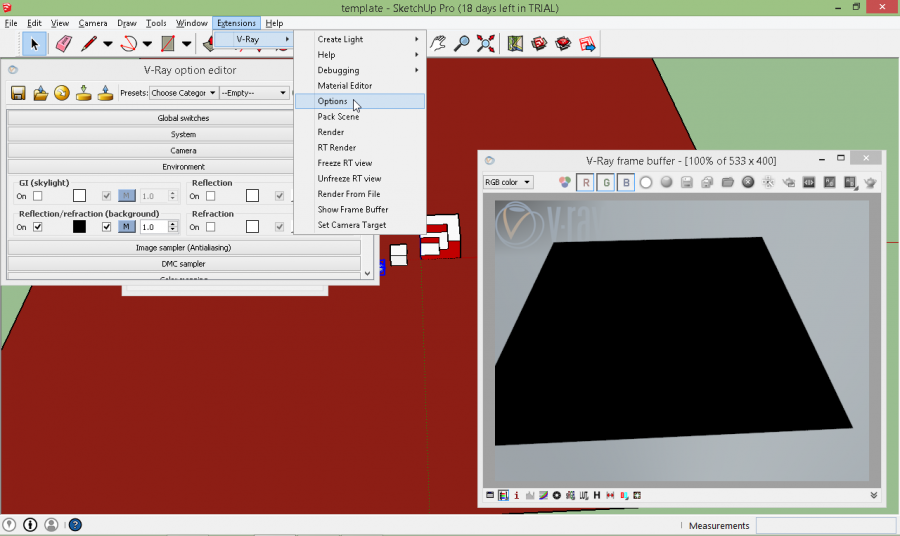Uncheck Reflection/refraction background On checkbox
This screenshot has height=536, width=900.
(38, 227)
